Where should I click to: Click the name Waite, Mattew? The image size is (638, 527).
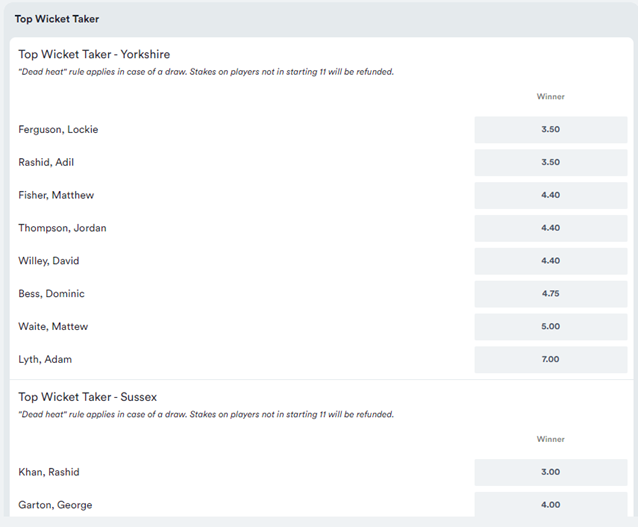click(x=53, y=327)
